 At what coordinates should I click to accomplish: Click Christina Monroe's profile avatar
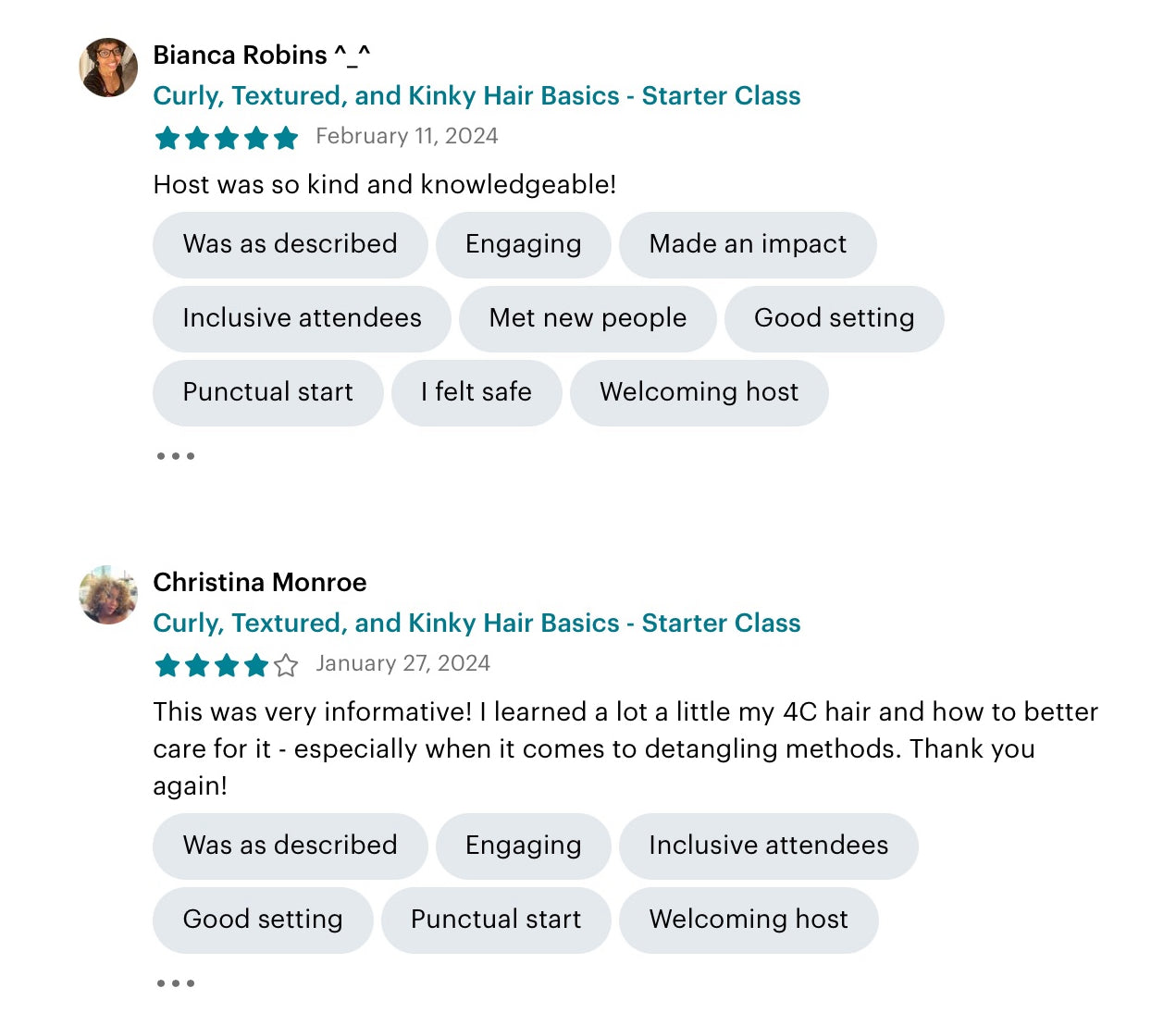[x=108, y=595]
